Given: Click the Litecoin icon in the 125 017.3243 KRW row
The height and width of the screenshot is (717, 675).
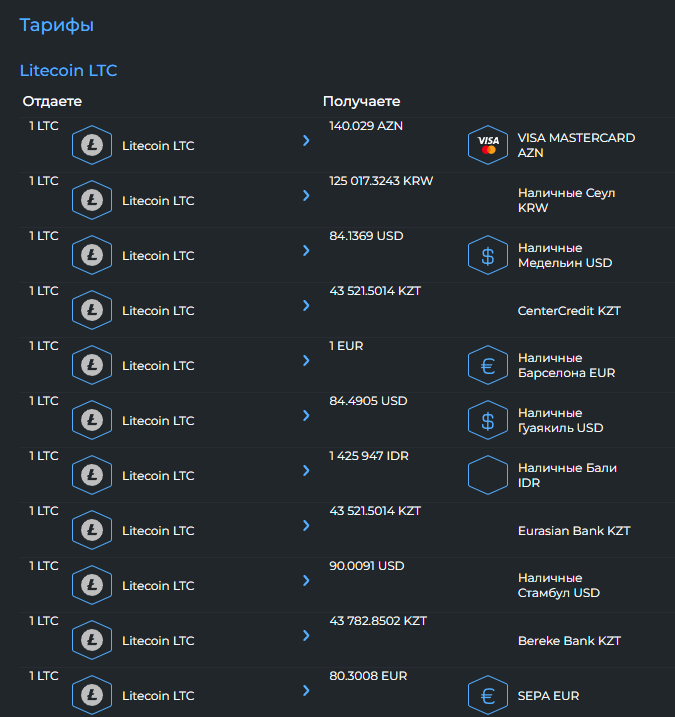Looking at the screenshot, I should [x=92, y=200].
